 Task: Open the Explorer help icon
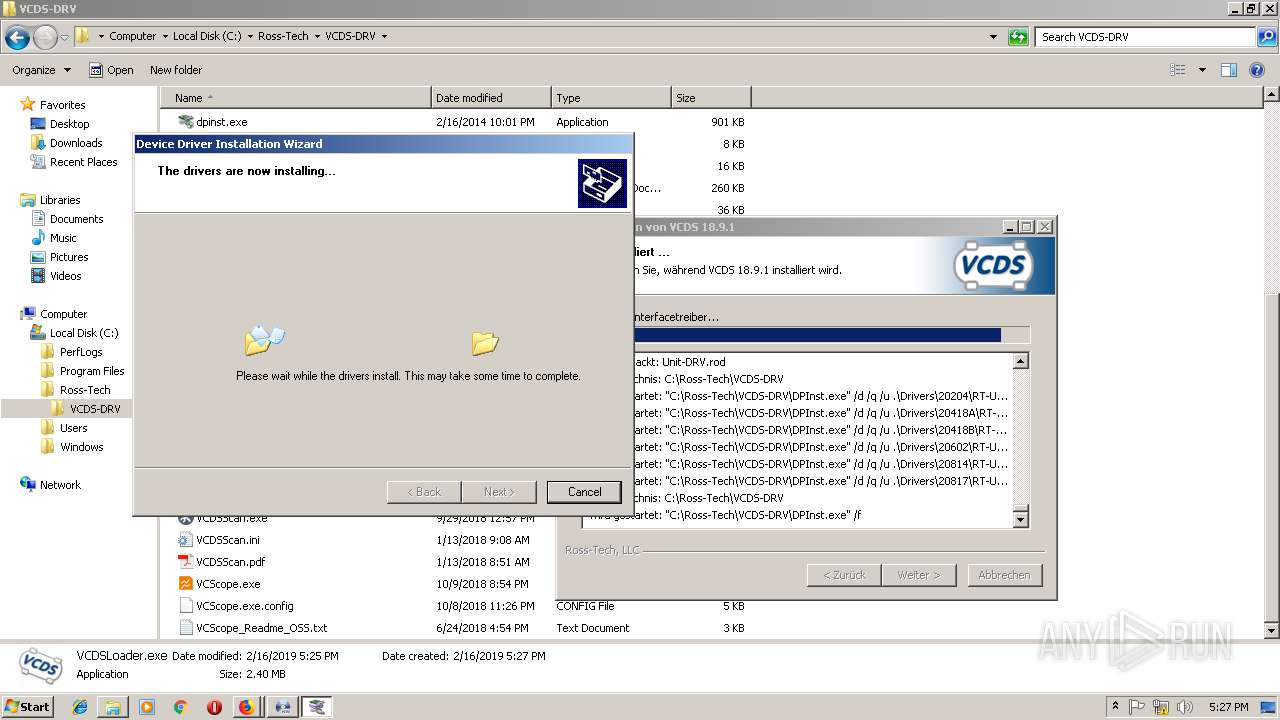(1257, 70)
